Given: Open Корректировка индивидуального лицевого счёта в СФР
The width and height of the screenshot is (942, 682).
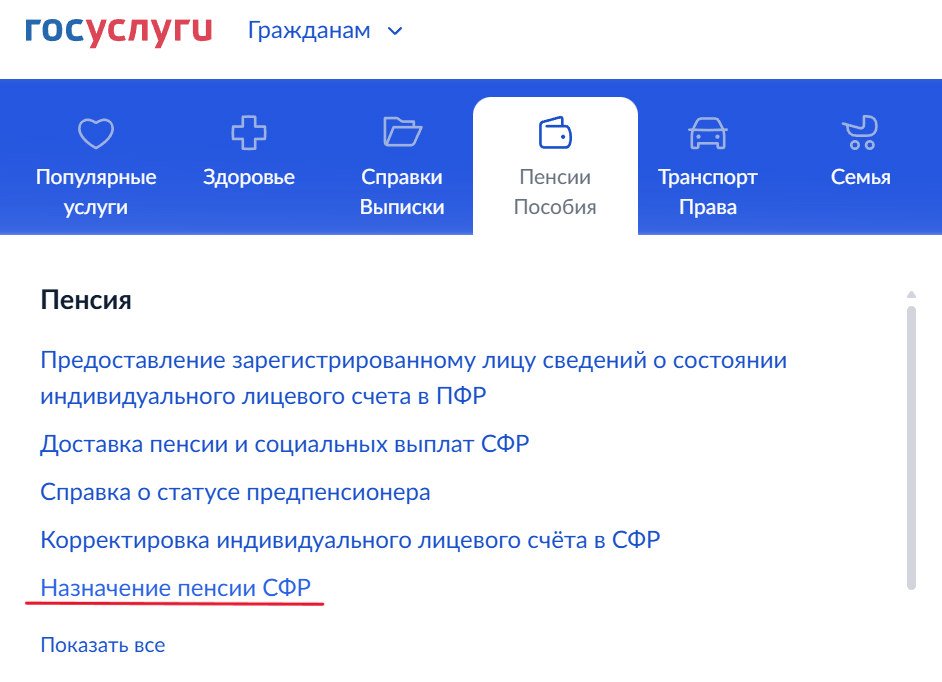Looking at the screenshot, I should 350,540.
